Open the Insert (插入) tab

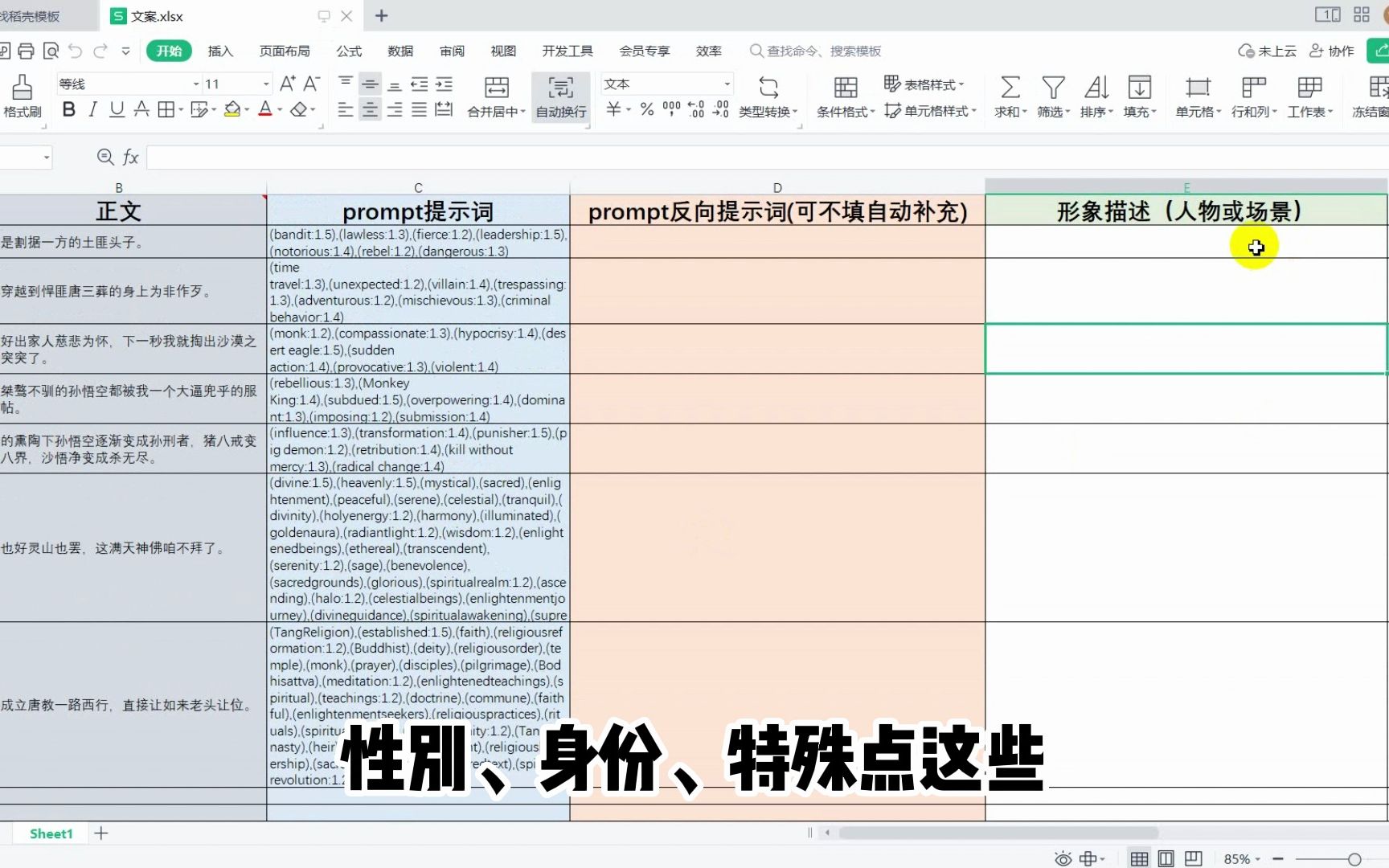tap(220, 51)
